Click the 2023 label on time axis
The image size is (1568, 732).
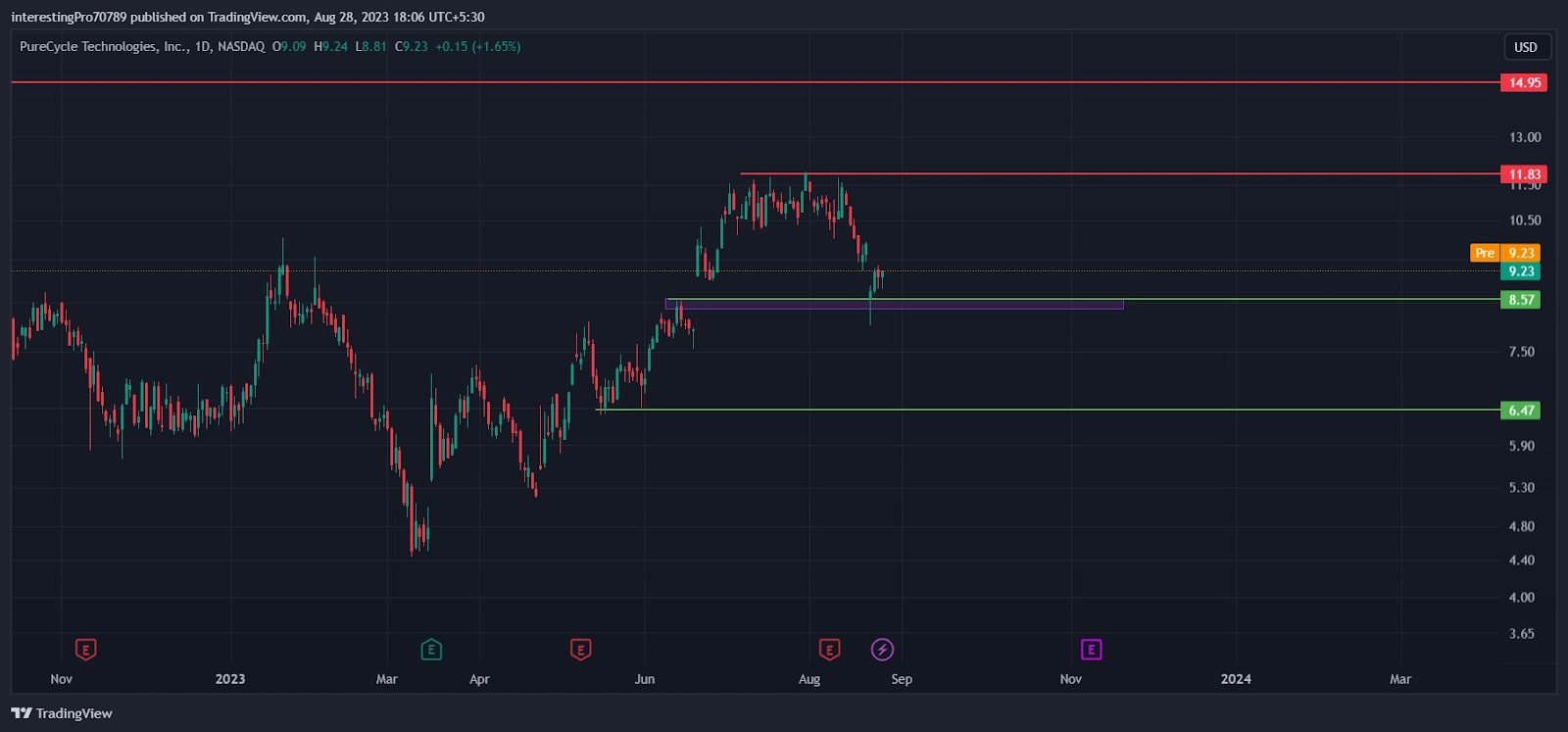230,679
